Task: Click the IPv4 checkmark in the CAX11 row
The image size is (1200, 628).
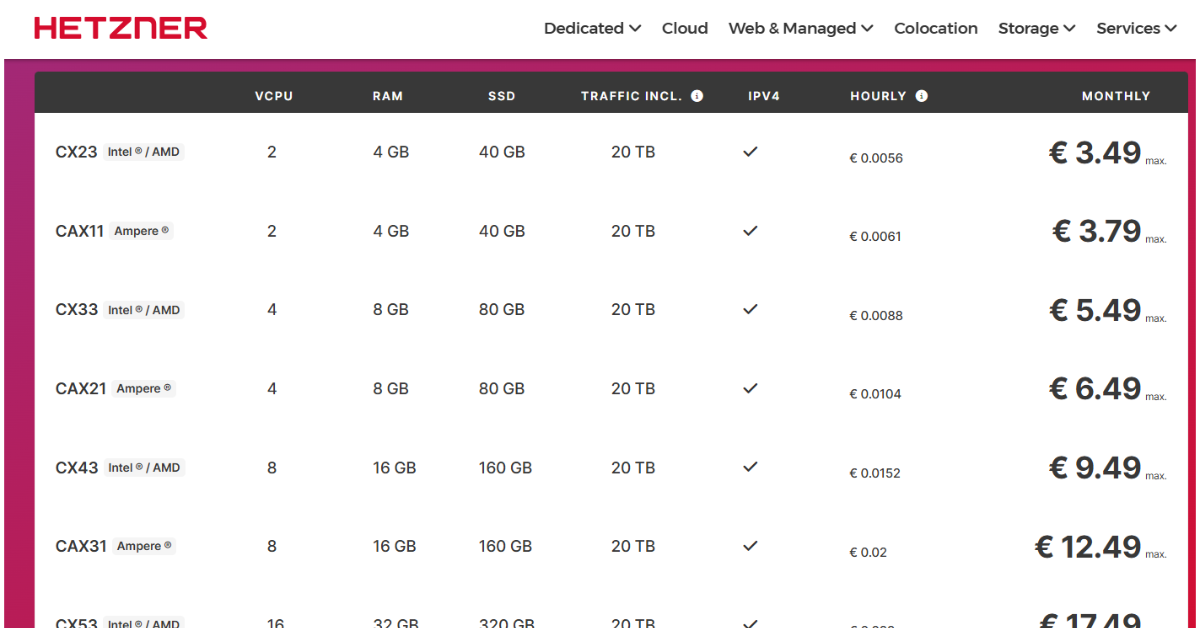Action: (750, 231)
